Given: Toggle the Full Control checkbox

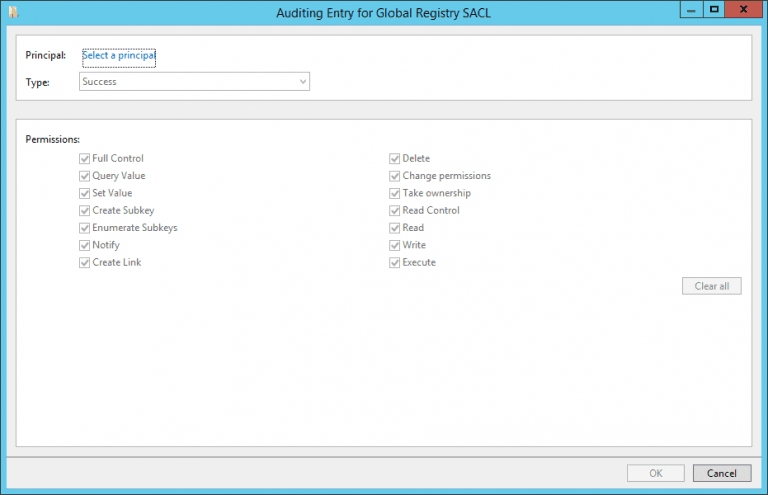Looking at the screenshot, I should [85, 159].
